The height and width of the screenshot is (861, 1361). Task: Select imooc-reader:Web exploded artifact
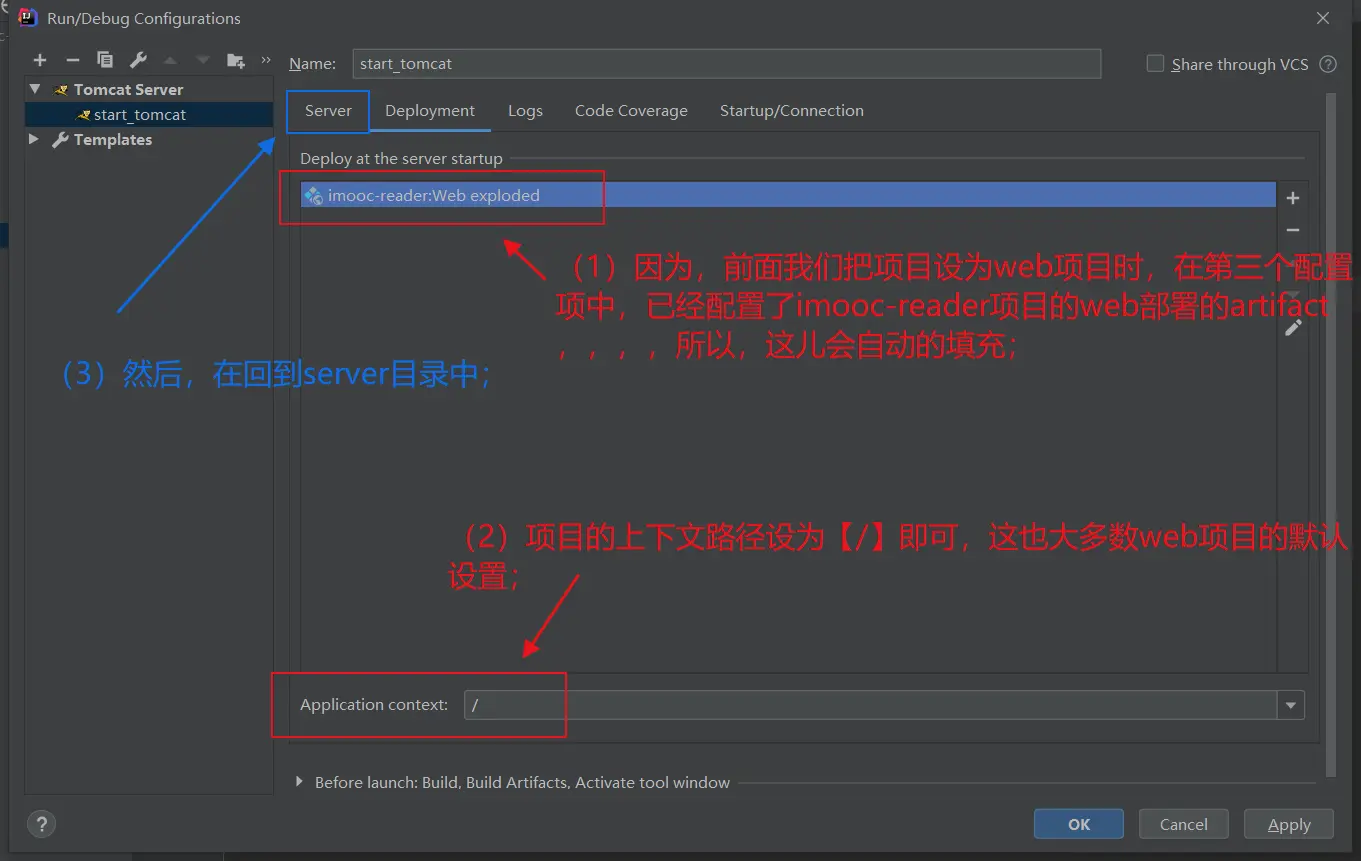[433, 196]
